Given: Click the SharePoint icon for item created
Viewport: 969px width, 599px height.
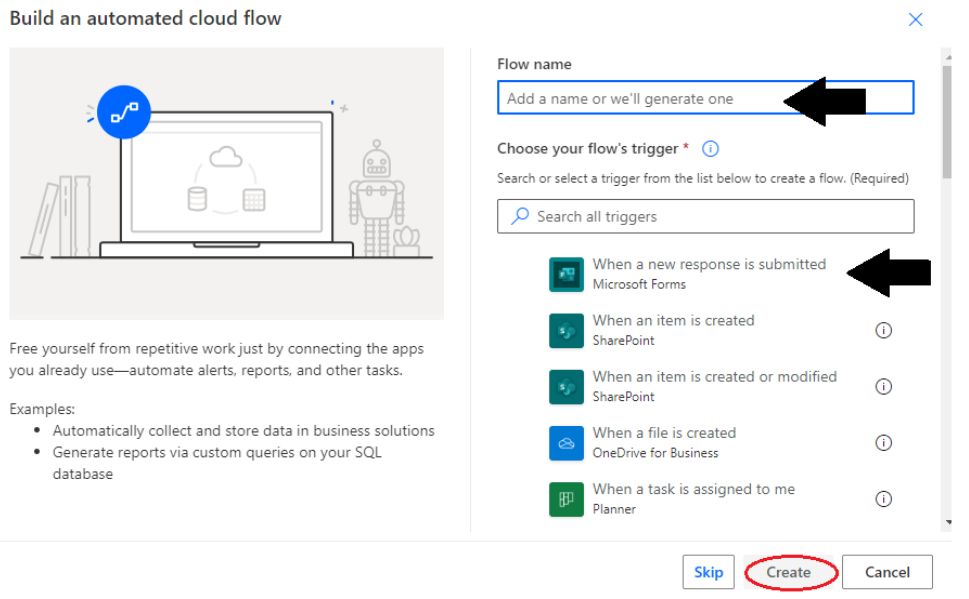Looking at the screenshot, I should point(566,330).
